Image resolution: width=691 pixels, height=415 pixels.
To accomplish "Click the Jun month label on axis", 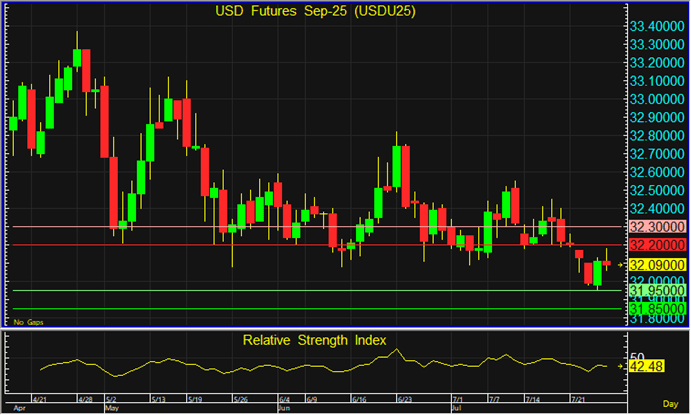I will coord(284,408).
